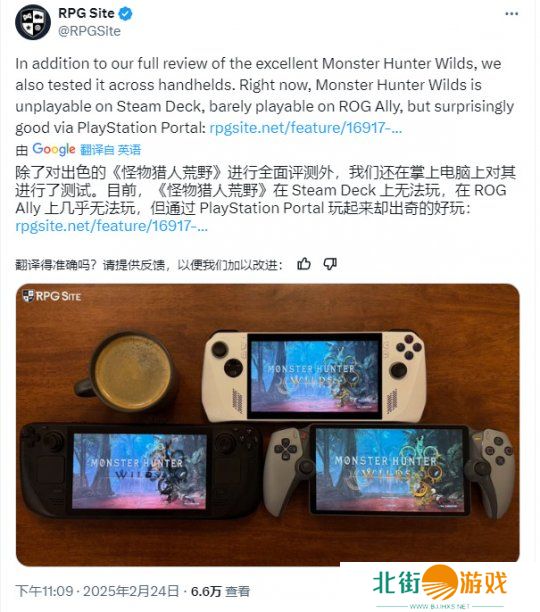Open the @RPGSite handle link

pos(89,31)
